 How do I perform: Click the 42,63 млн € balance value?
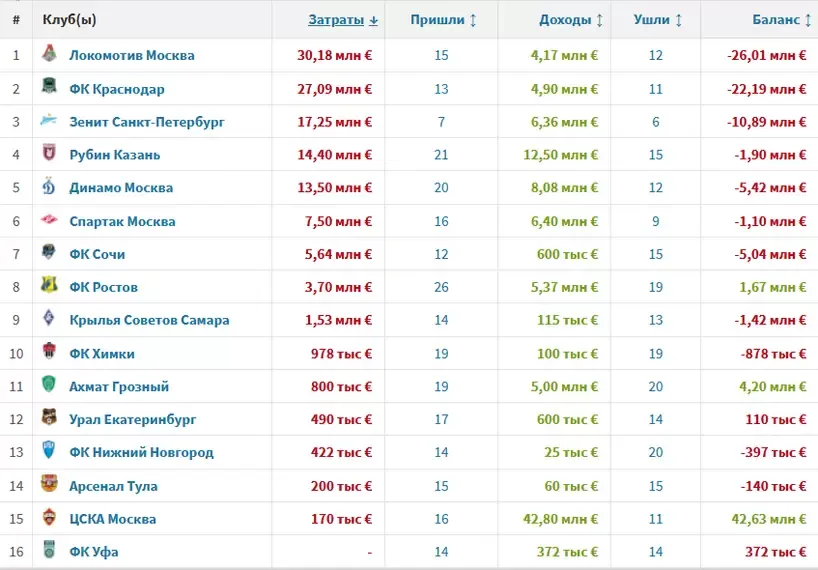[x=769, y=519]
